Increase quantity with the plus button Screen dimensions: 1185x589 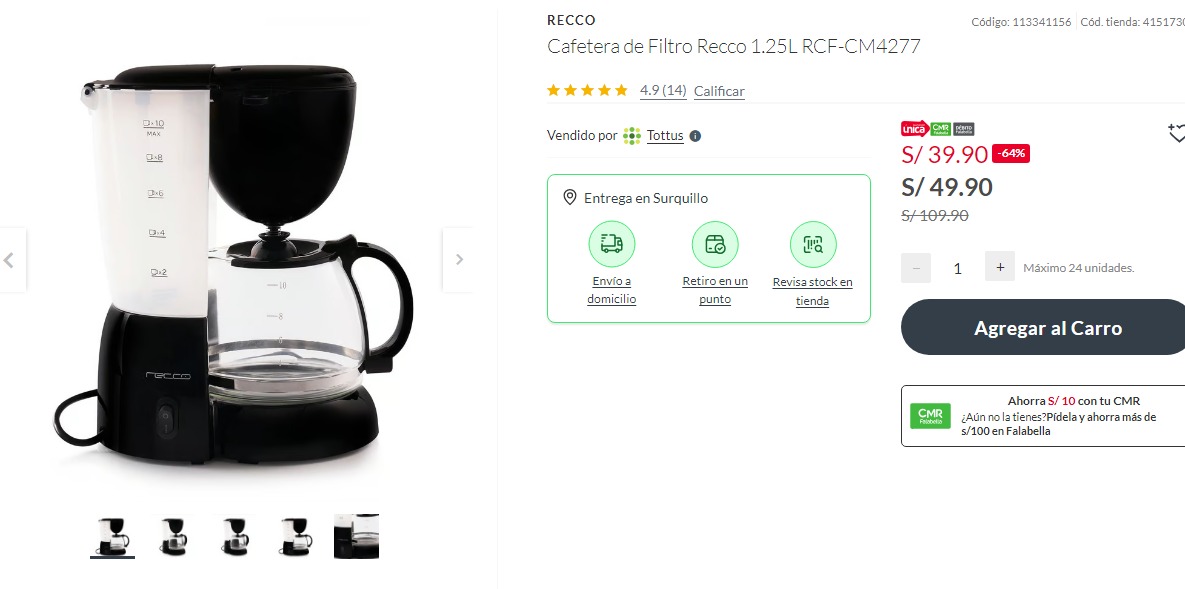[x=1000, y=267]
